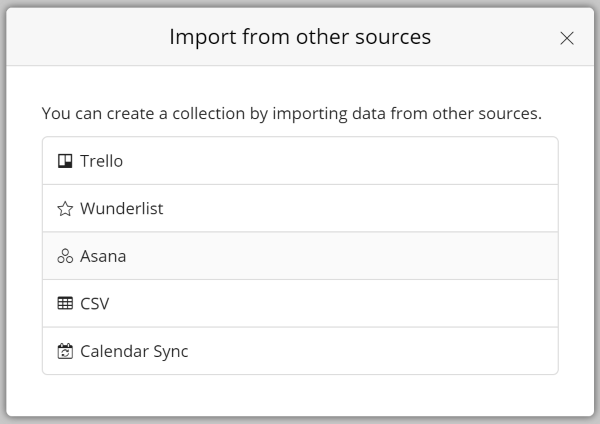Click empty space in the Calendar Sync row
The image size is (600, 424).
coord(373,351)
